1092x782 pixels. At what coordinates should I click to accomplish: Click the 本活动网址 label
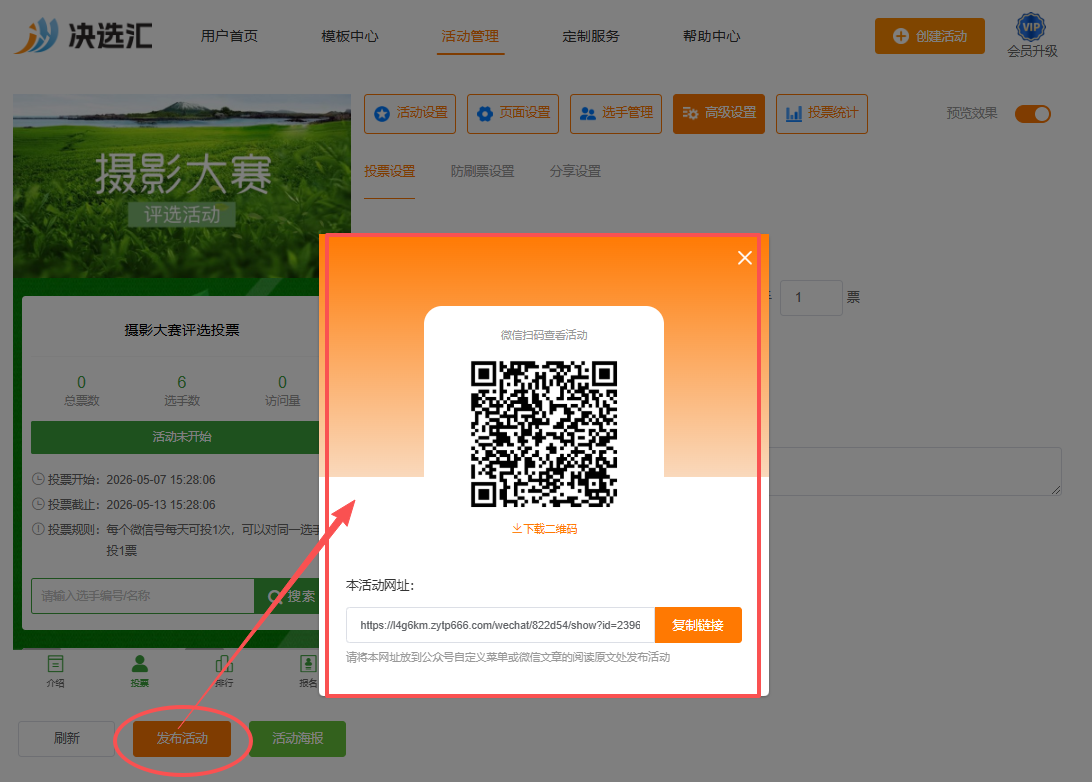coord(380,586)
